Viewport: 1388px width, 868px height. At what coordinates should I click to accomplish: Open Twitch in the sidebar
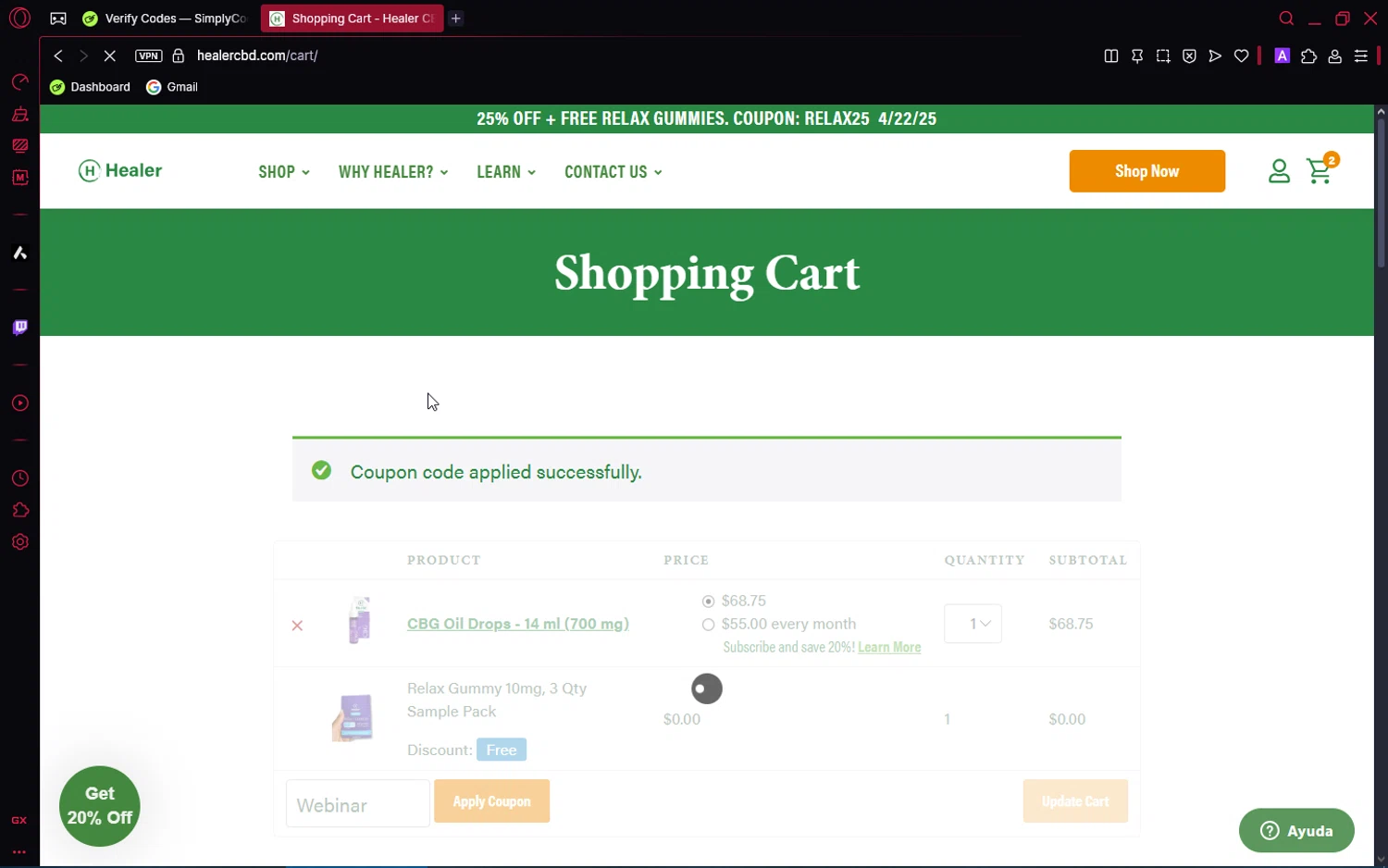20,328
